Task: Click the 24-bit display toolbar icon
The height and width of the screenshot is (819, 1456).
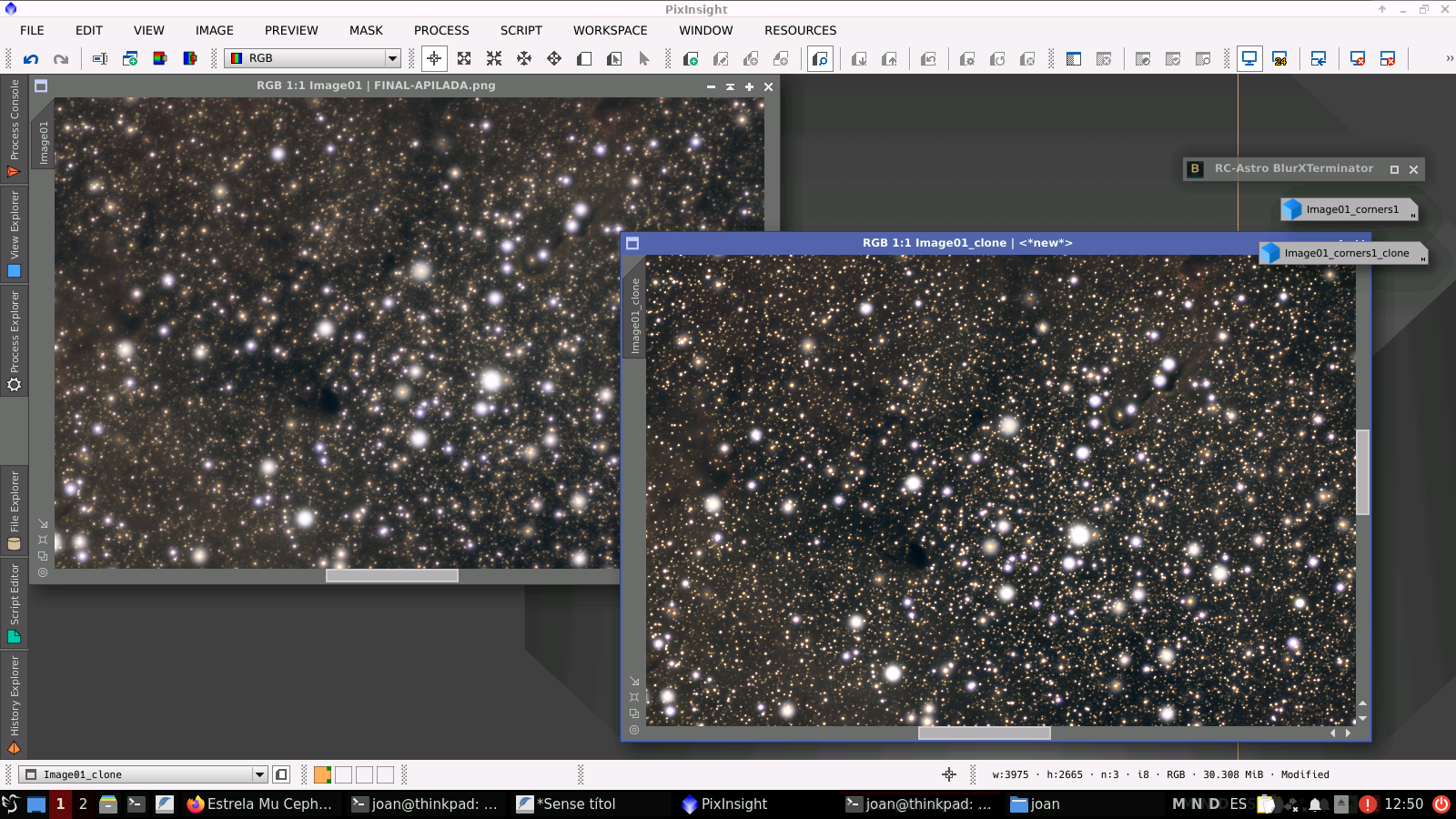Action: click(1279, 59)
